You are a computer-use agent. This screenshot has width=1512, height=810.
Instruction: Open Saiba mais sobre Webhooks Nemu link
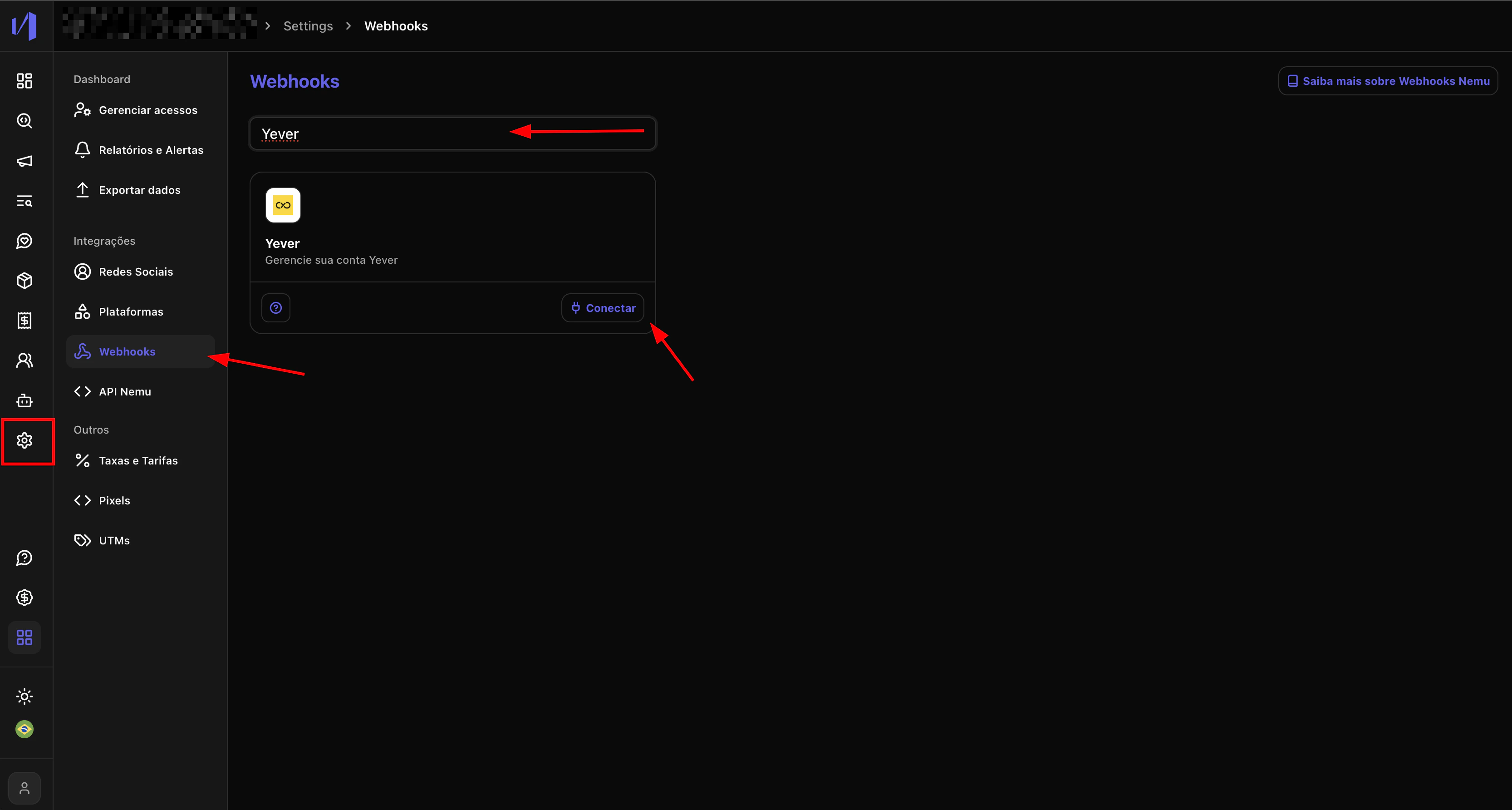pos(1388,81)
